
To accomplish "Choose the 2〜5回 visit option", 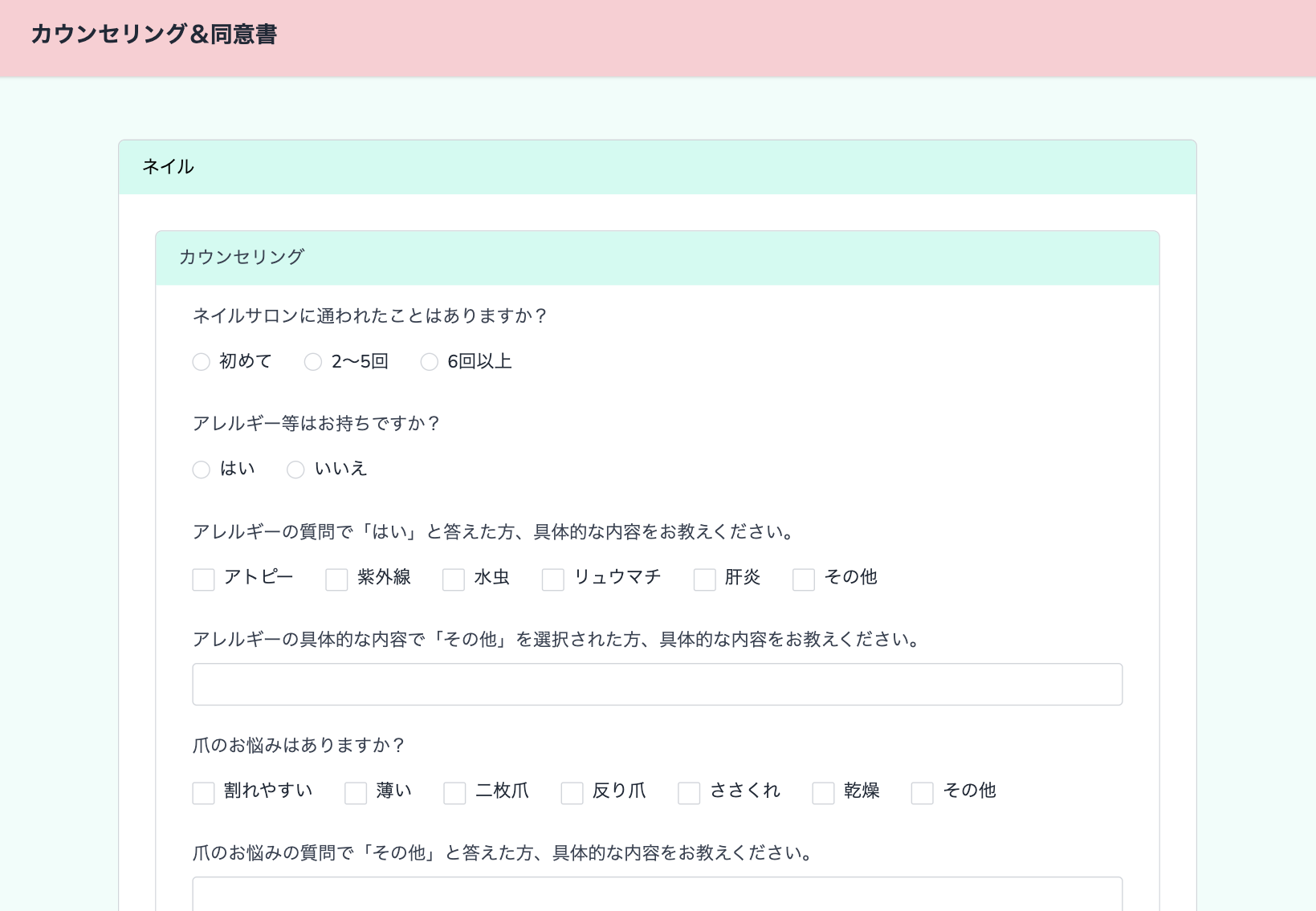I will [313, 362].
